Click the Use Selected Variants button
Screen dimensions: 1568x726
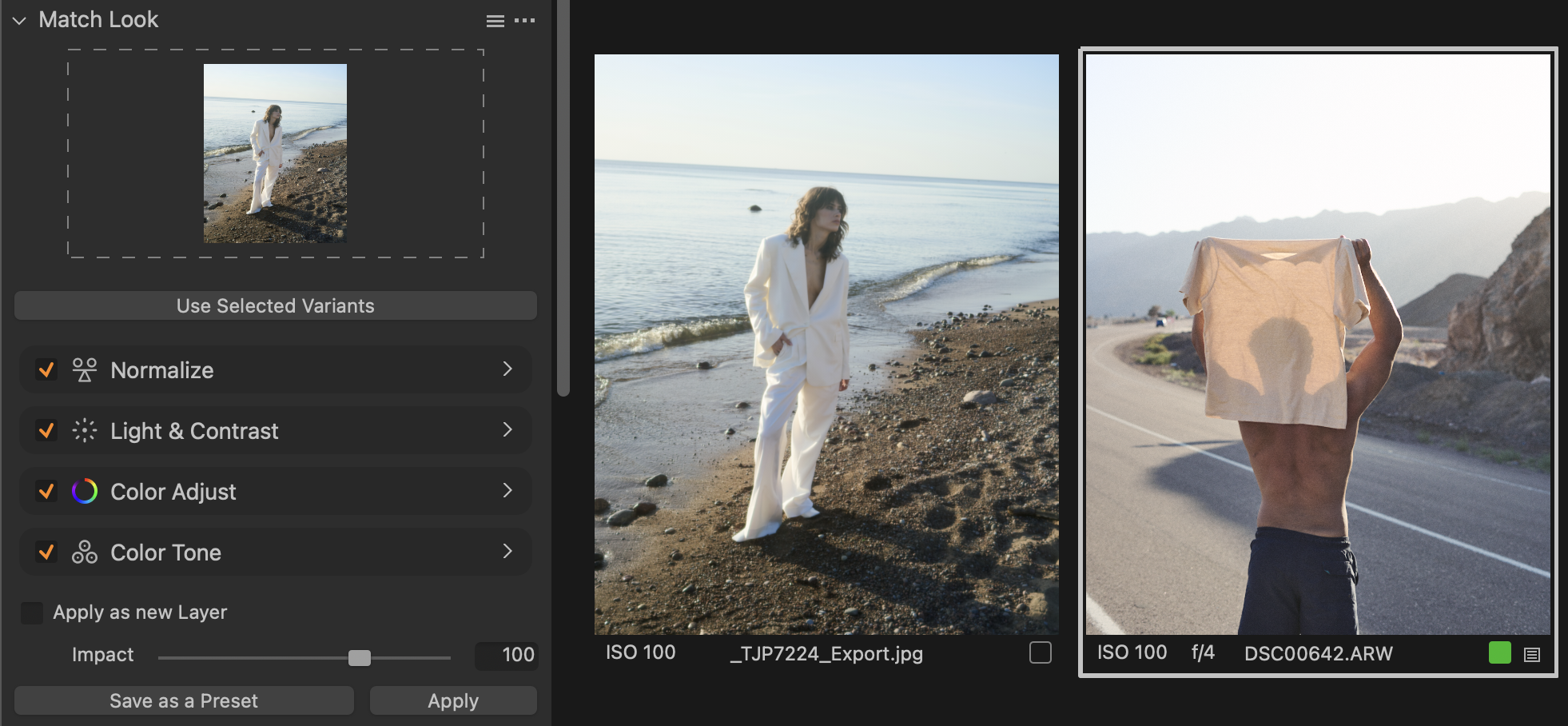[x=275, y=306]
